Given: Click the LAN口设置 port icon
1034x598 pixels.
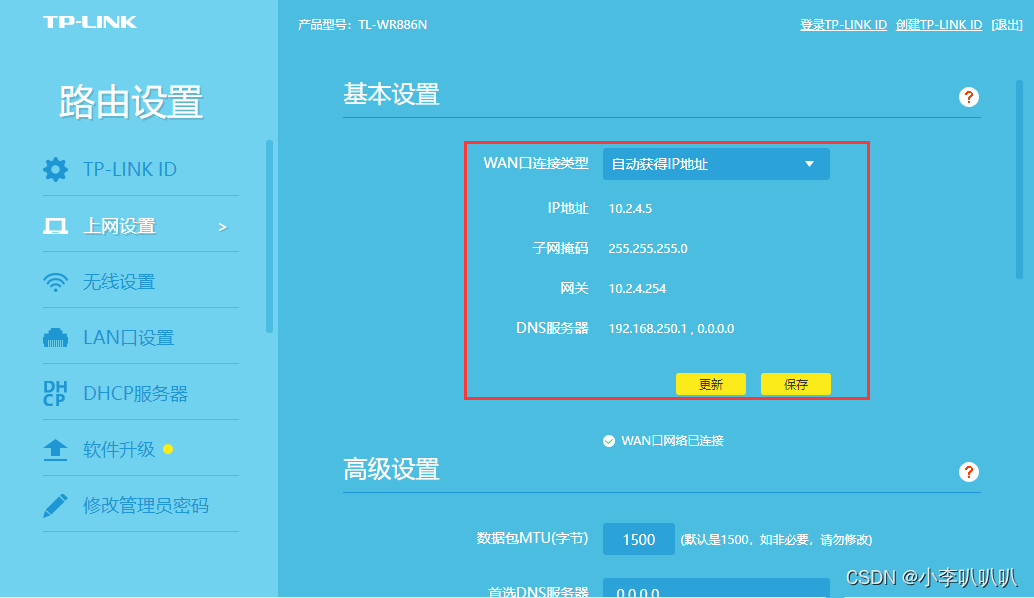Looking at the screenshot, I should [58, 336].
